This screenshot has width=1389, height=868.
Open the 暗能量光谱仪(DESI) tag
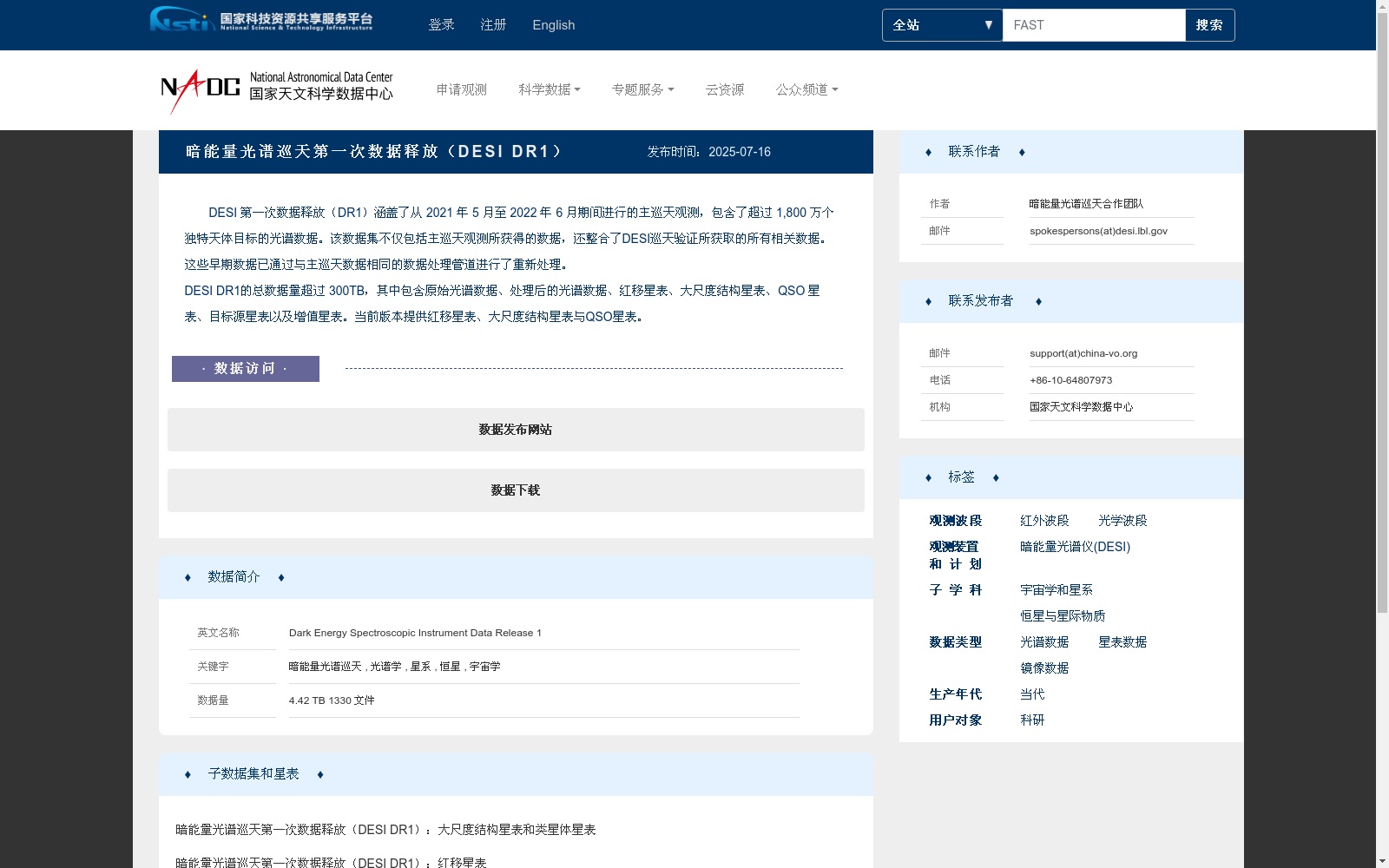pos(1075,546)
